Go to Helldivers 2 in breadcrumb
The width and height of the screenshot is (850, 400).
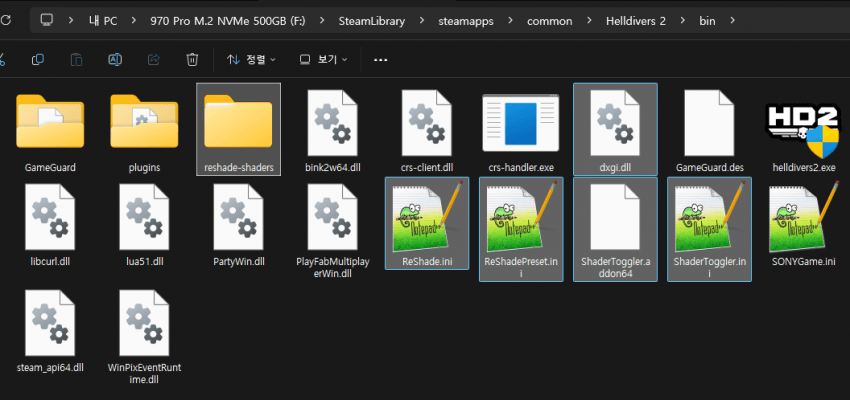click(636, 21)
